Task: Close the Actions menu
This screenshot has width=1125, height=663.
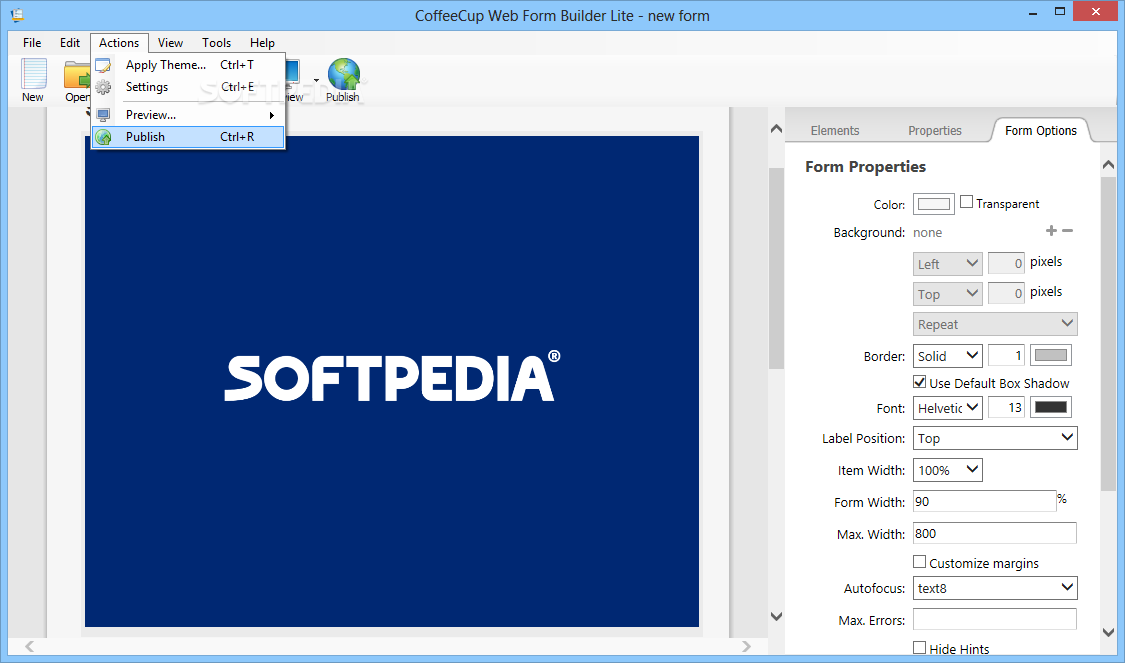Action: [119, 43]
